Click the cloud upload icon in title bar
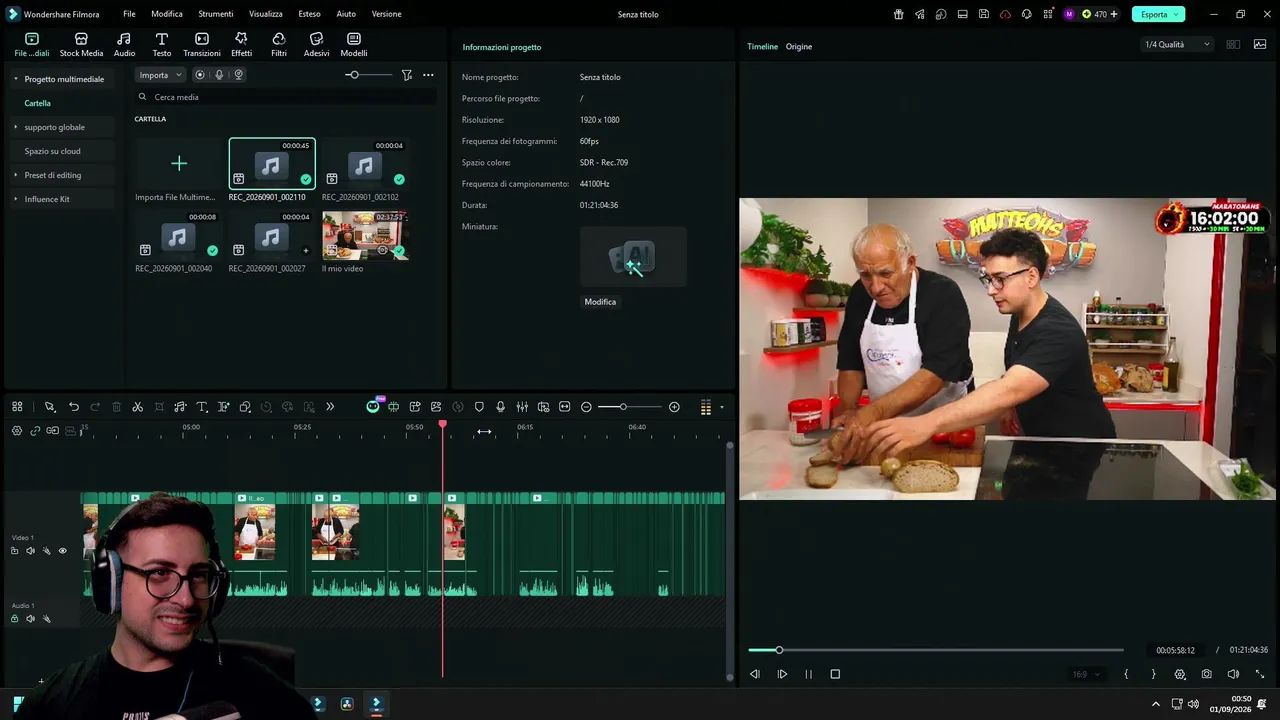1280x720 pixels. tap(1005, 14)
